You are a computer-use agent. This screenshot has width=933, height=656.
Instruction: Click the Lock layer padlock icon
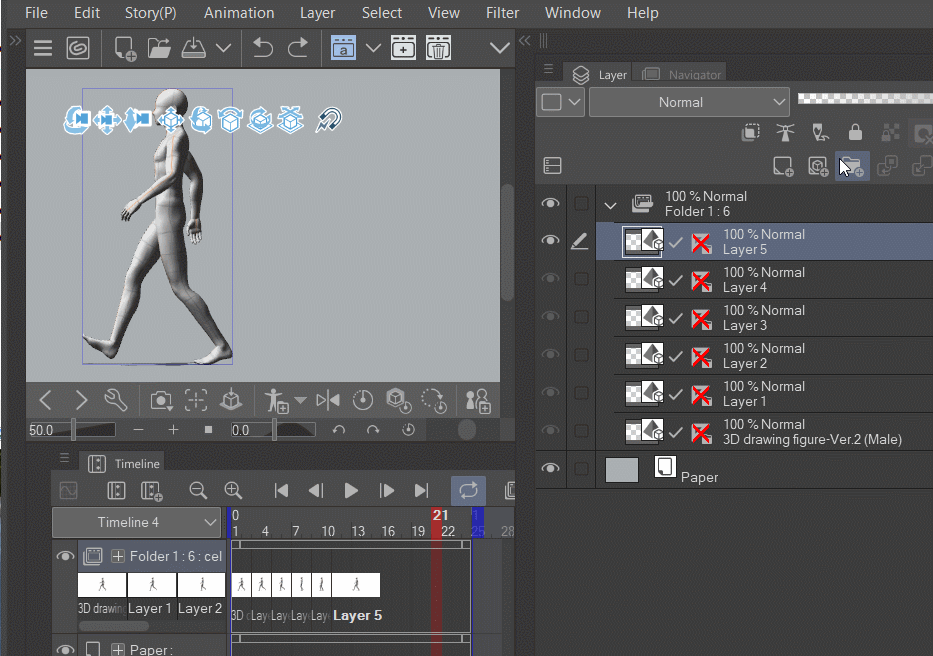pos(855,132)
